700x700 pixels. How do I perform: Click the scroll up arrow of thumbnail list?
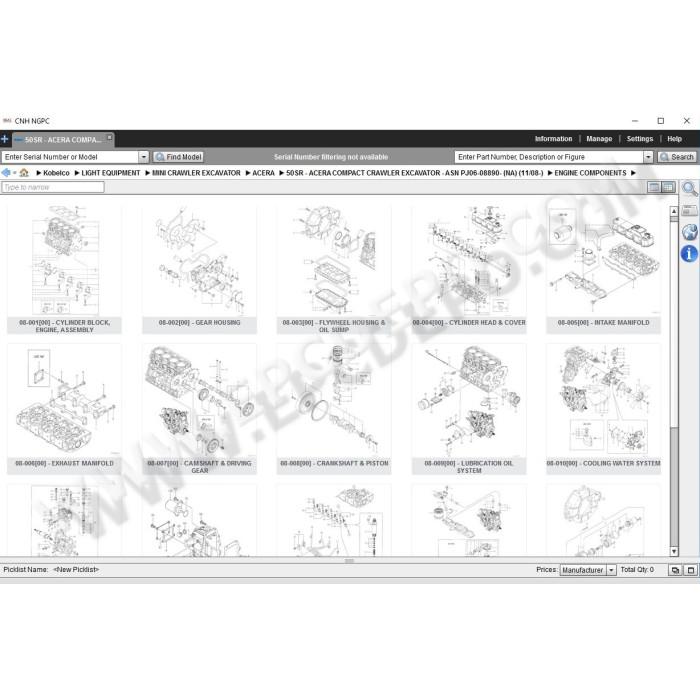(674, 211)
